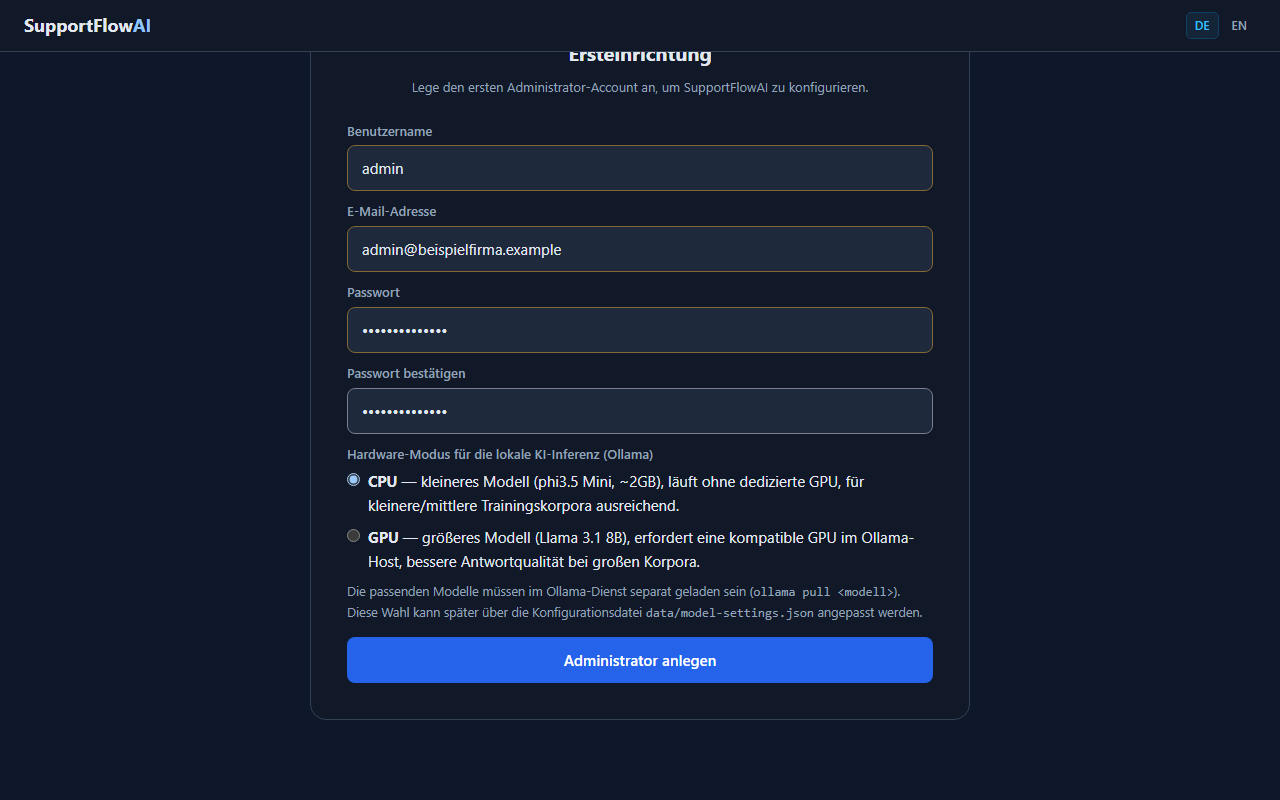Click the CPU option description text
1280x800 pixels.
(616, 494)
